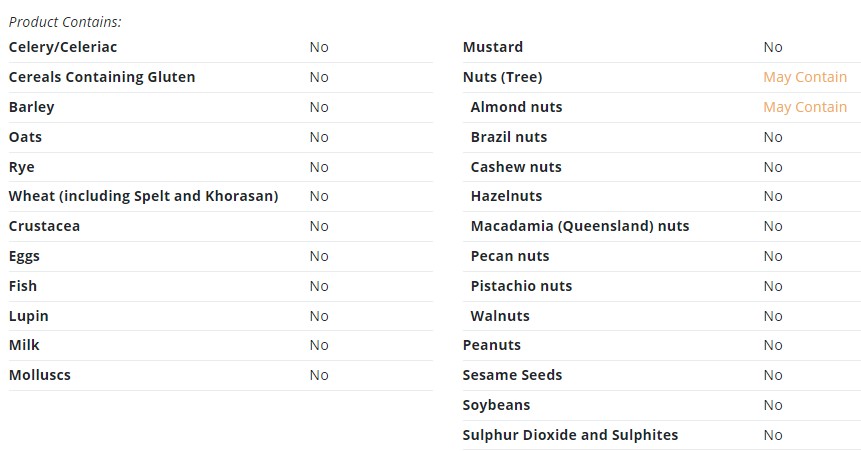Click the Lupin allergen label
The height and width of the screenshot is (451, 861).
29,316
